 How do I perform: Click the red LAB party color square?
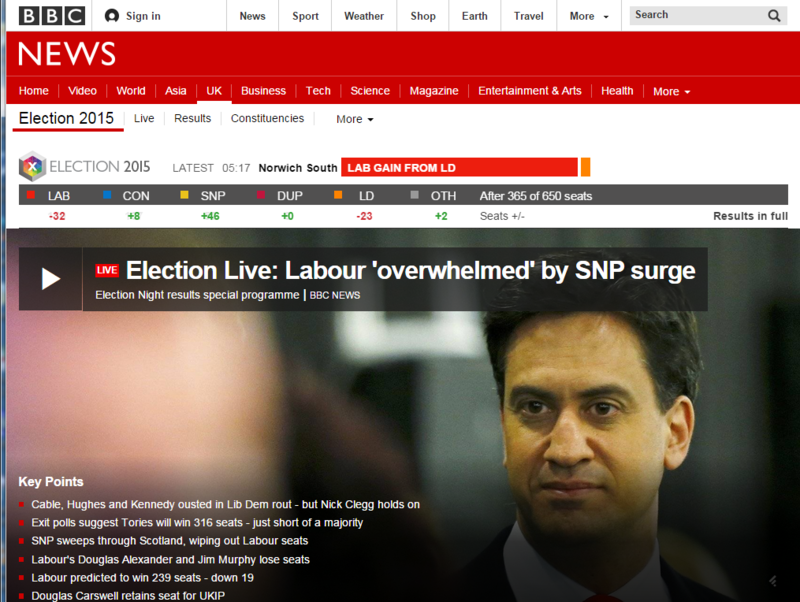[31, 195]
